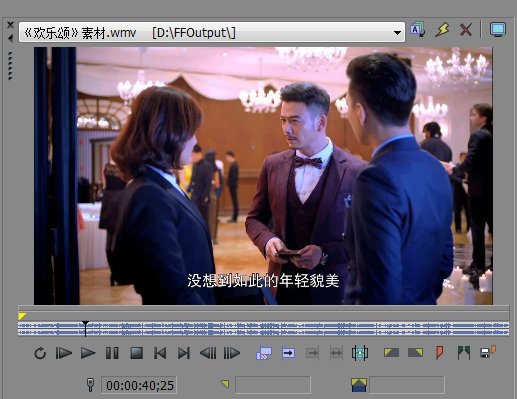Insert a region with the green flags icon
Image resolution: width=517 pixels, height=399 pixels.
point(464,353)
